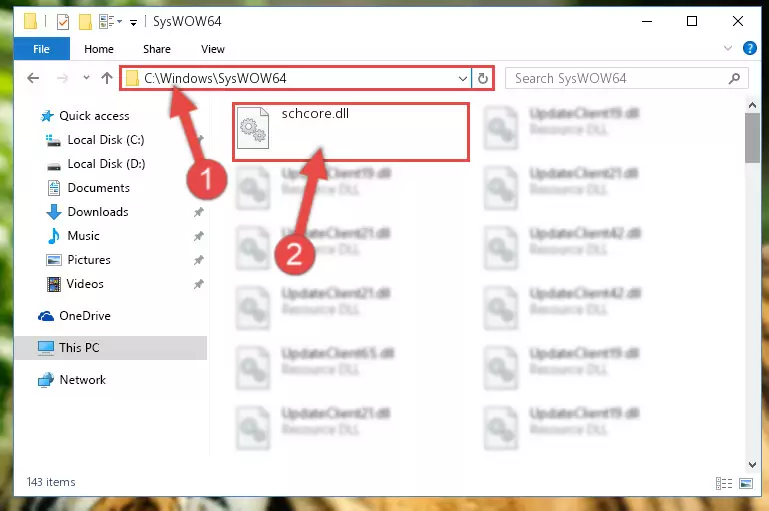Open Videos folder in navigation pane
Image resolution: width=769 pixels, height=511 pixels.
[85, 284]
